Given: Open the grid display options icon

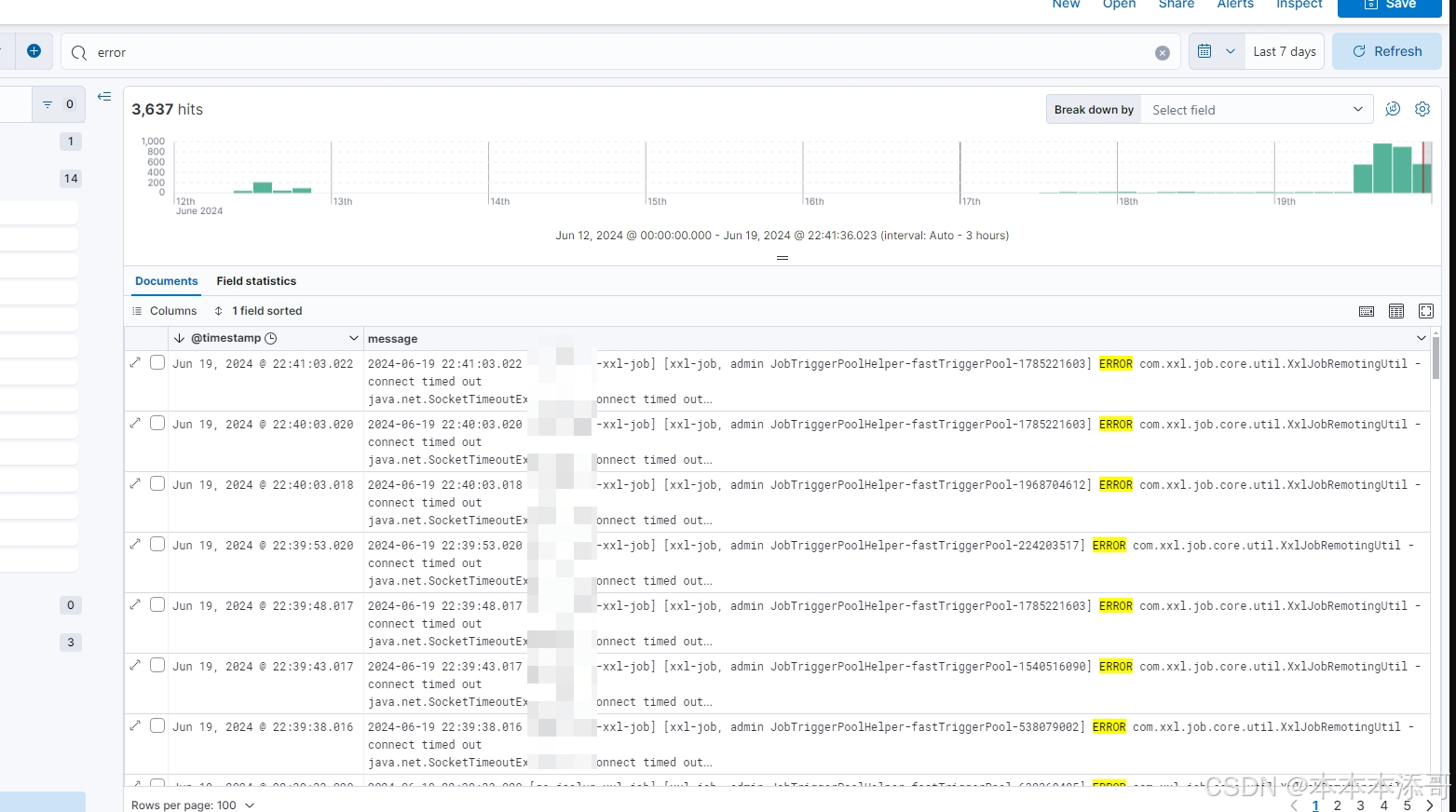Looking at the screenshot, I should [x=1396, y=311].
